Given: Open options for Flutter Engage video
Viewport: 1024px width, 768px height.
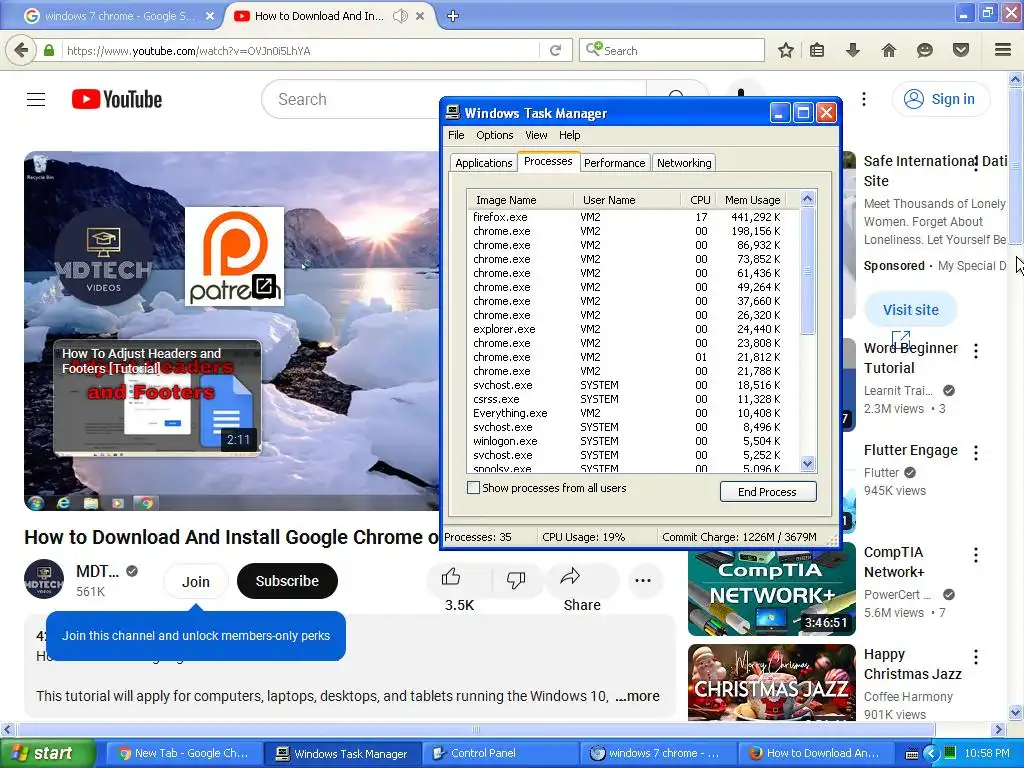Looking at the screenshot, I should (976, 453).
